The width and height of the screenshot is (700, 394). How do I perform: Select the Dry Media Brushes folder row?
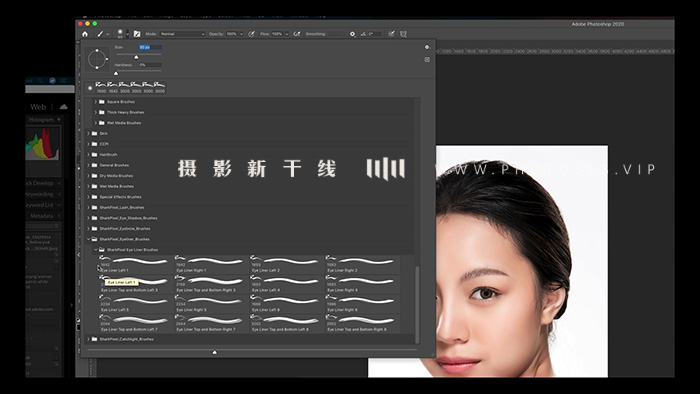250,176
